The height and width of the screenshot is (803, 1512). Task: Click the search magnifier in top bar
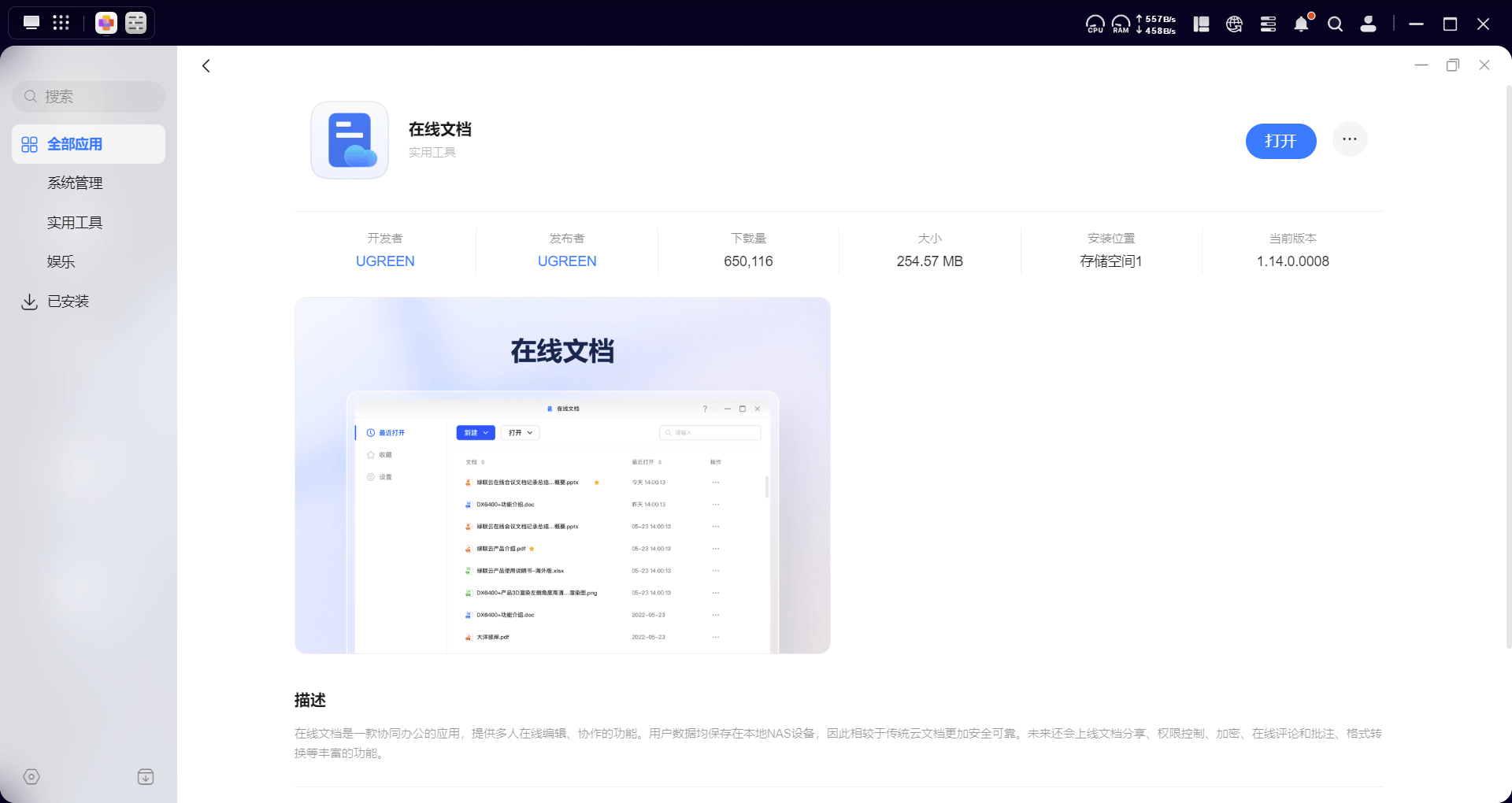(x=1335, y=24)
